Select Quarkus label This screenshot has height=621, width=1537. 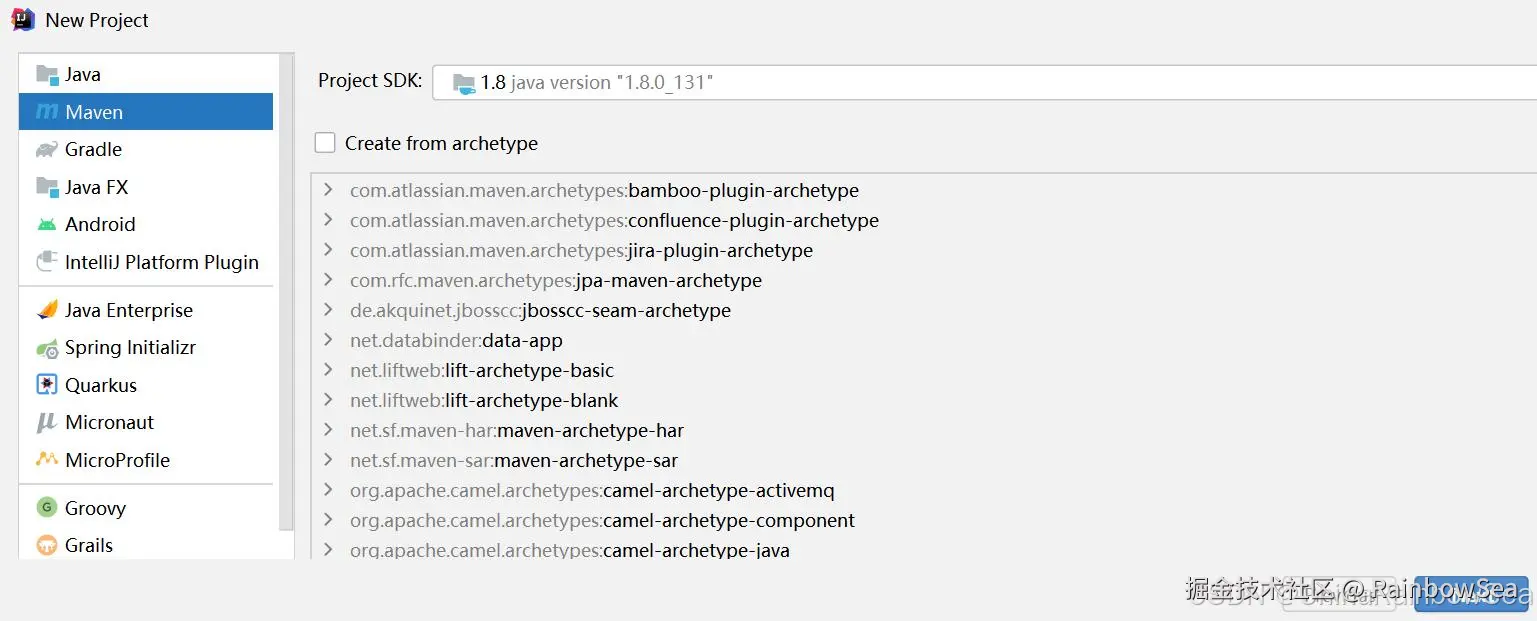pos(101,385)
